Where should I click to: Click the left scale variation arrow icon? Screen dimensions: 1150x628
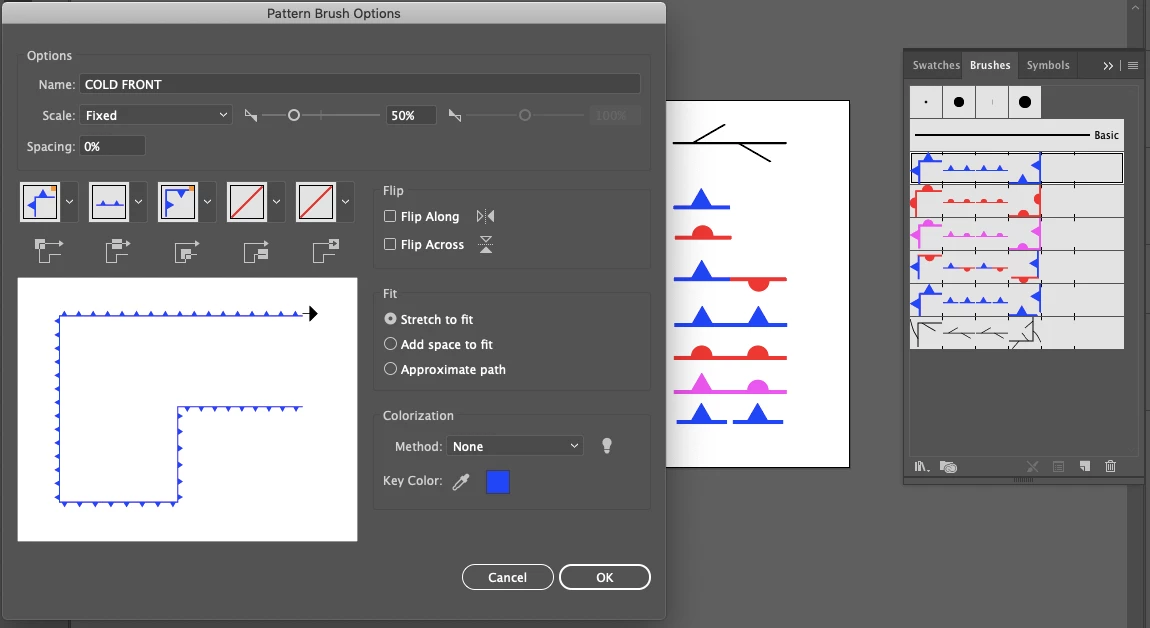click(x=251, y=115)
